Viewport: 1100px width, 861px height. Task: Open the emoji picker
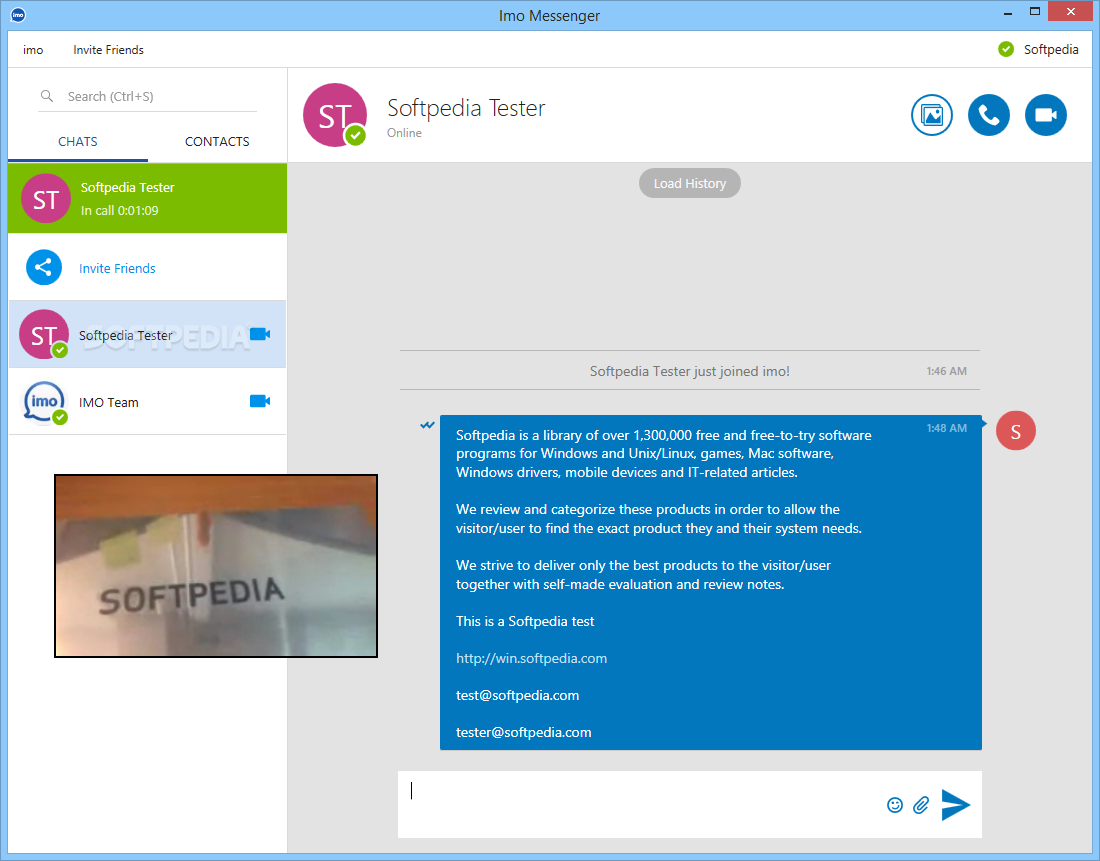894,805
